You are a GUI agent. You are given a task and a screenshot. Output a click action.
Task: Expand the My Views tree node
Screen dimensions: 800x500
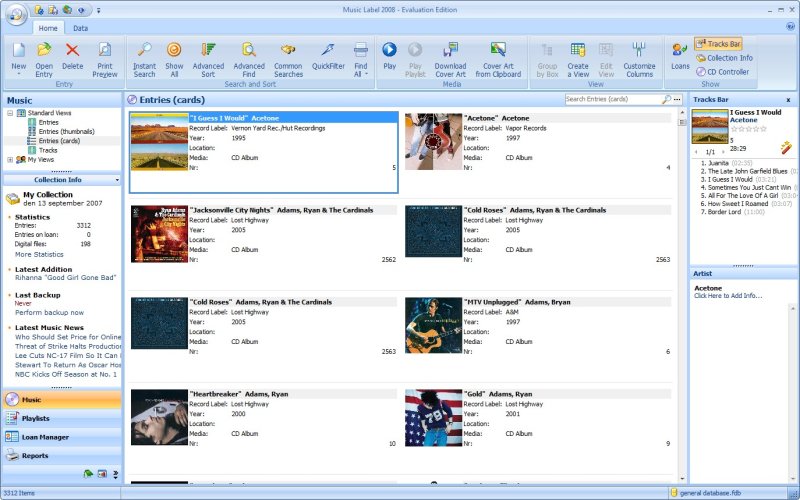coord(10,159)
